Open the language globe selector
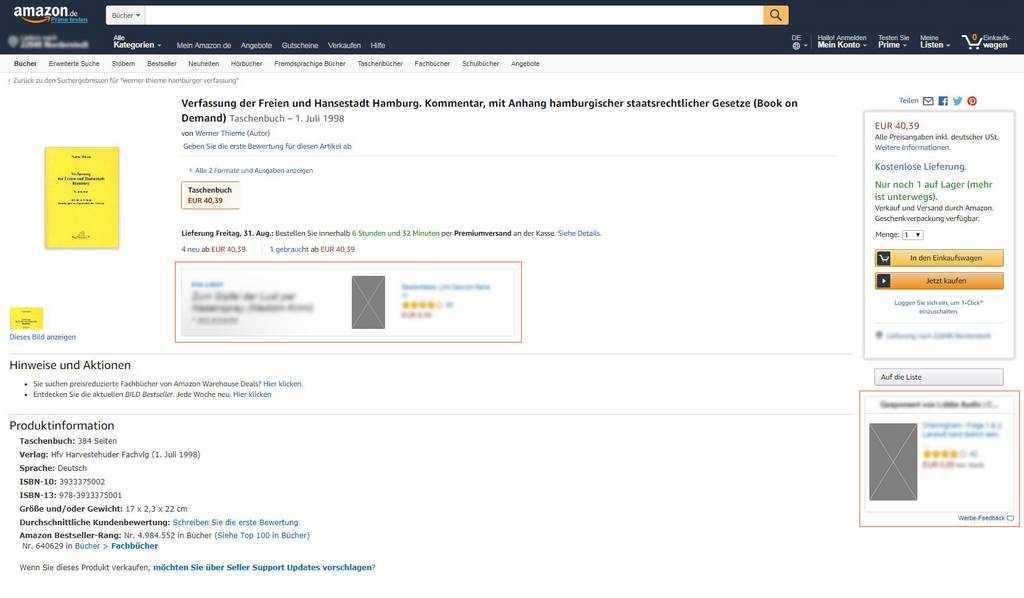Viewport: 1024px width, 598px height. click(x=797, y=45)
